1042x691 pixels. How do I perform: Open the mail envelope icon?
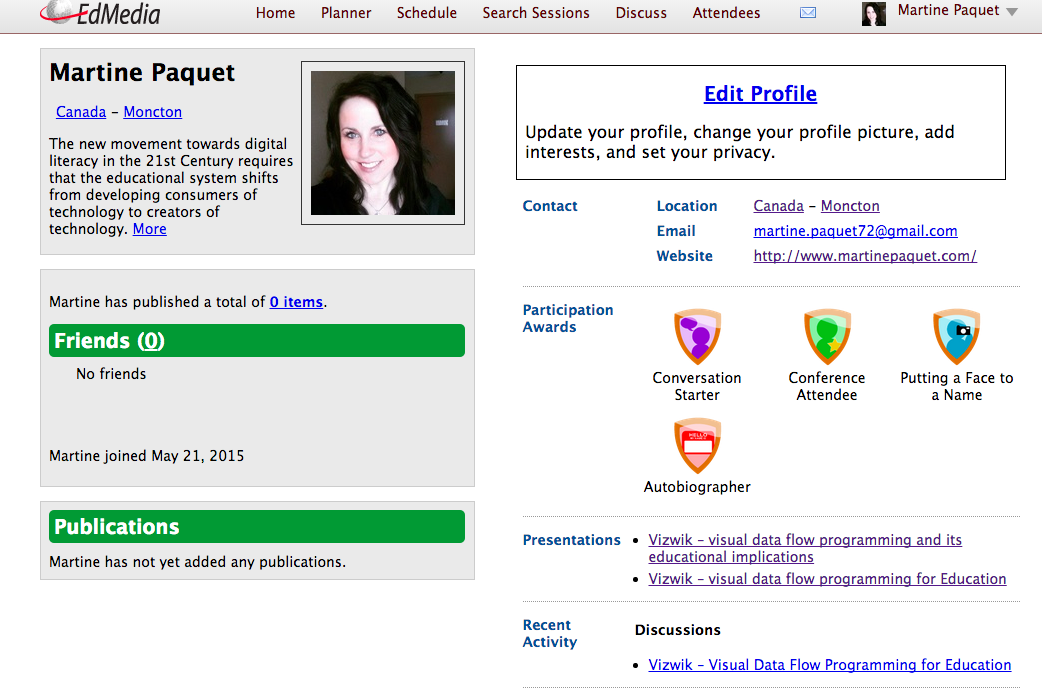point(807,13)
